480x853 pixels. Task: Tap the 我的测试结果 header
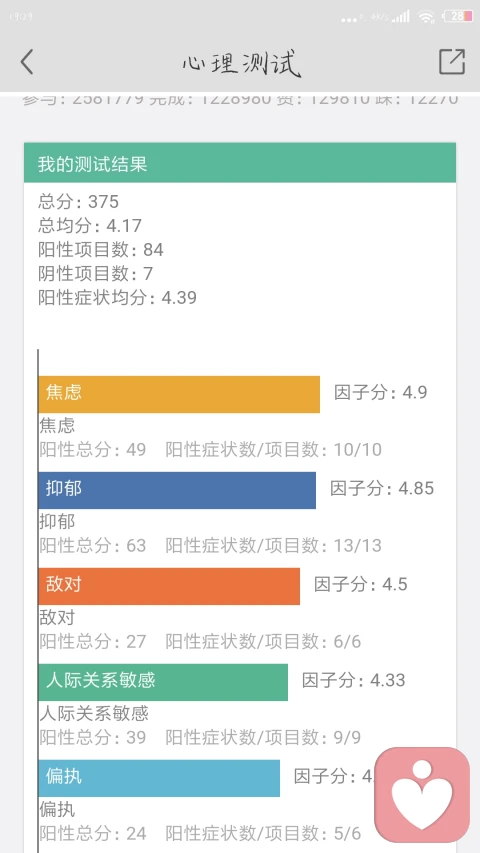[240, 163]
